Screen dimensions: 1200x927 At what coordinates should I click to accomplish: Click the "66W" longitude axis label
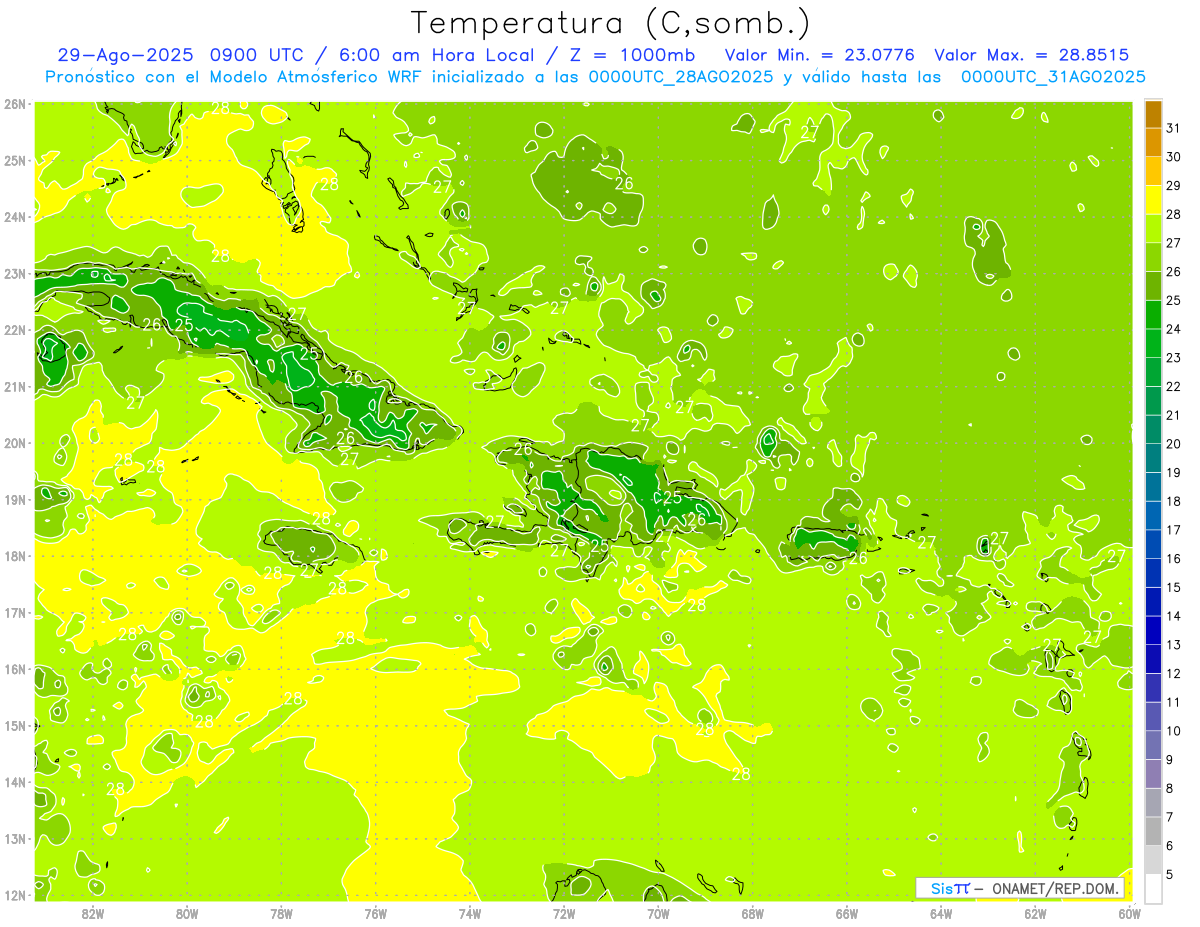(x=847, y=913)
